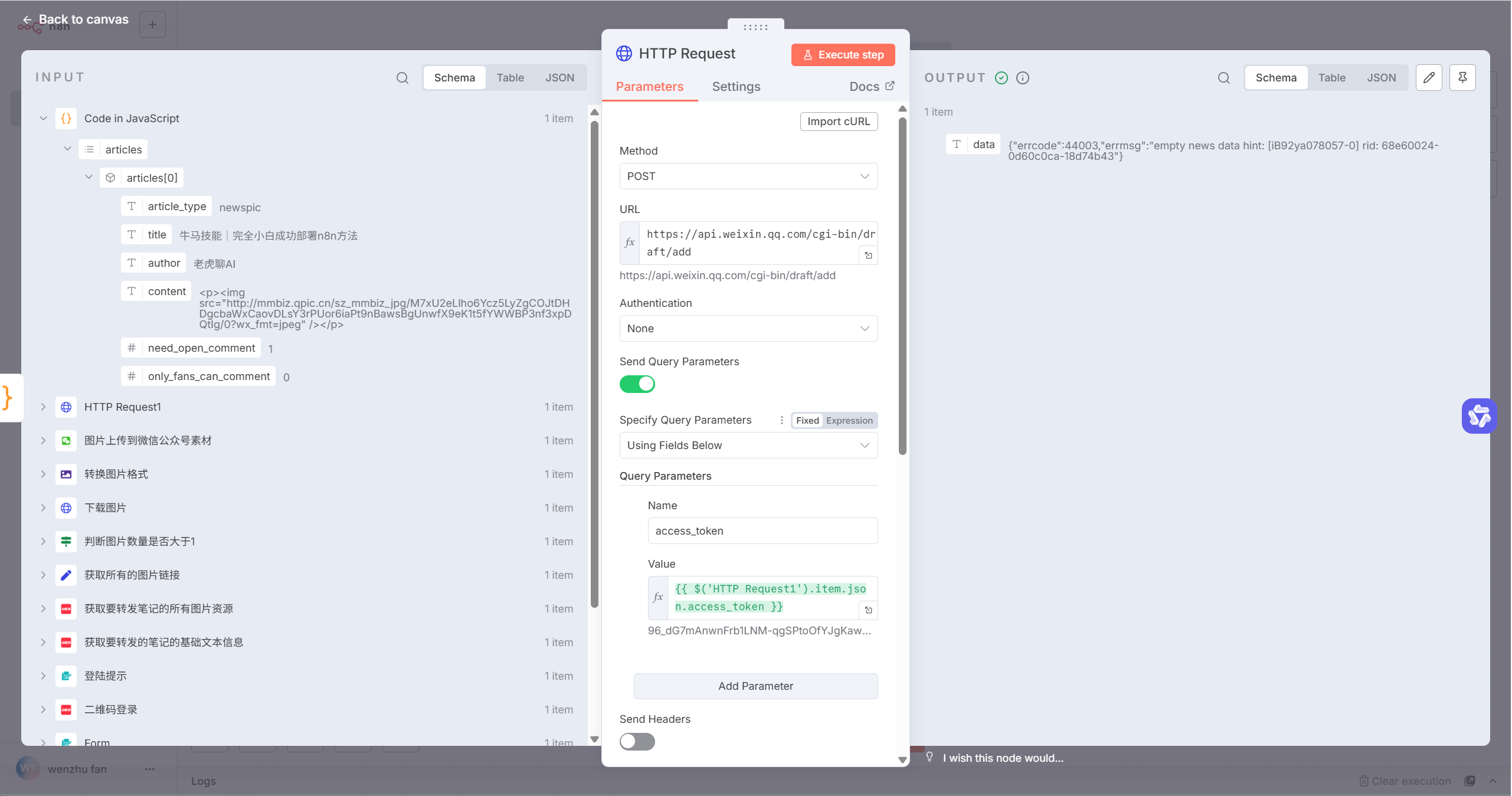Click the HTTP Request1 globe node icon
The height and width of the screenshot is (796, 1512).
point(66,407)
